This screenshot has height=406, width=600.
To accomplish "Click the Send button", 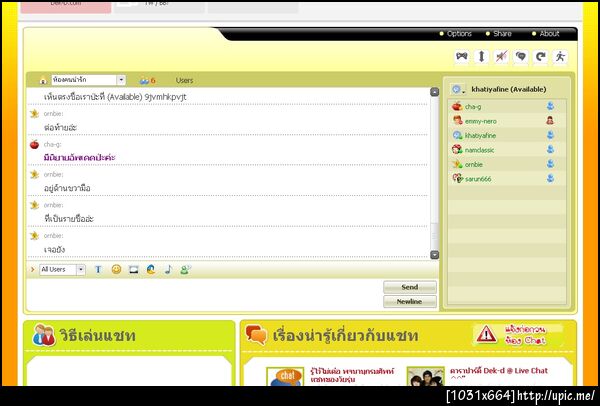I will [x=410, y=287].
